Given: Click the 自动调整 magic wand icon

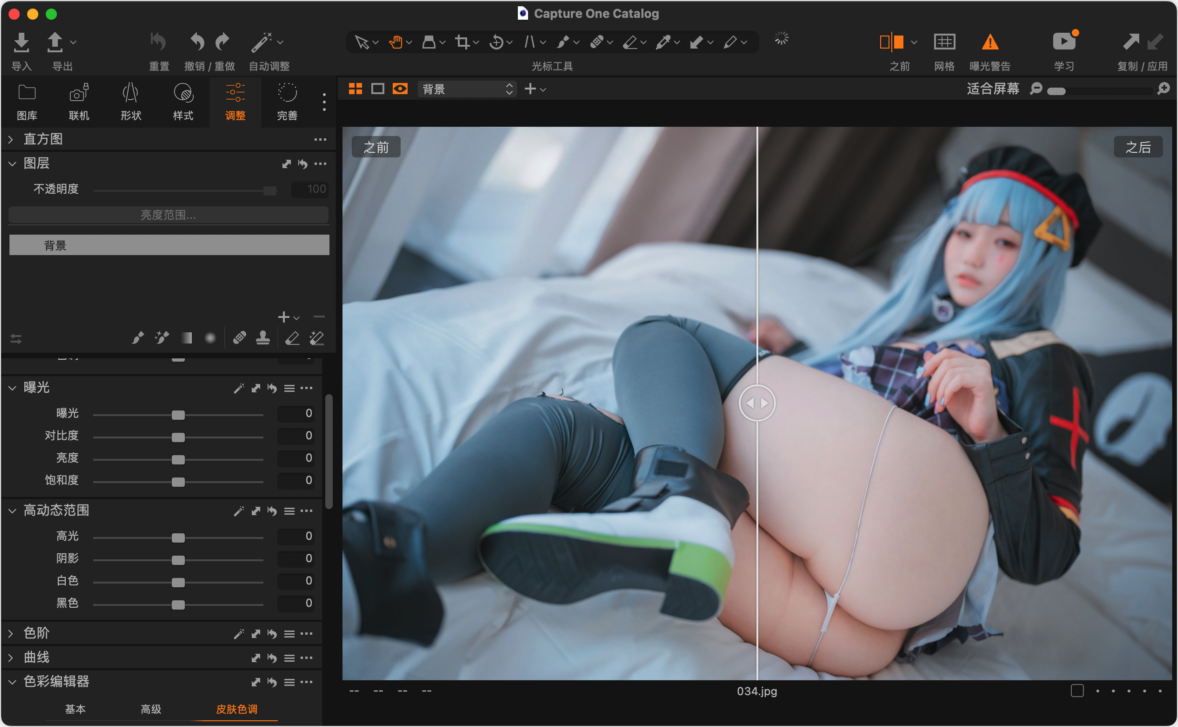Looking at the screenshot, I should [261, 42].
